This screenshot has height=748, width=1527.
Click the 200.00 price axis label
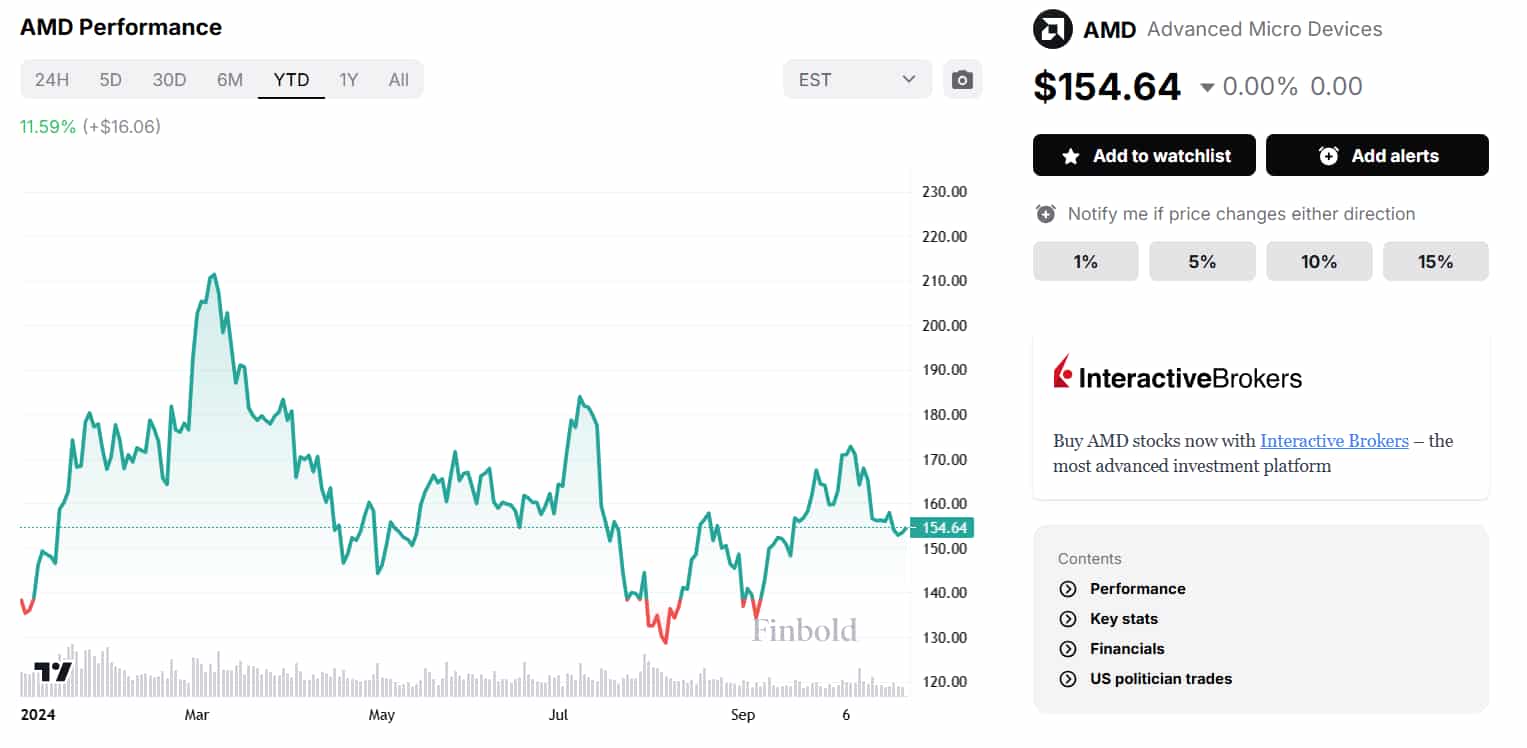945,325
